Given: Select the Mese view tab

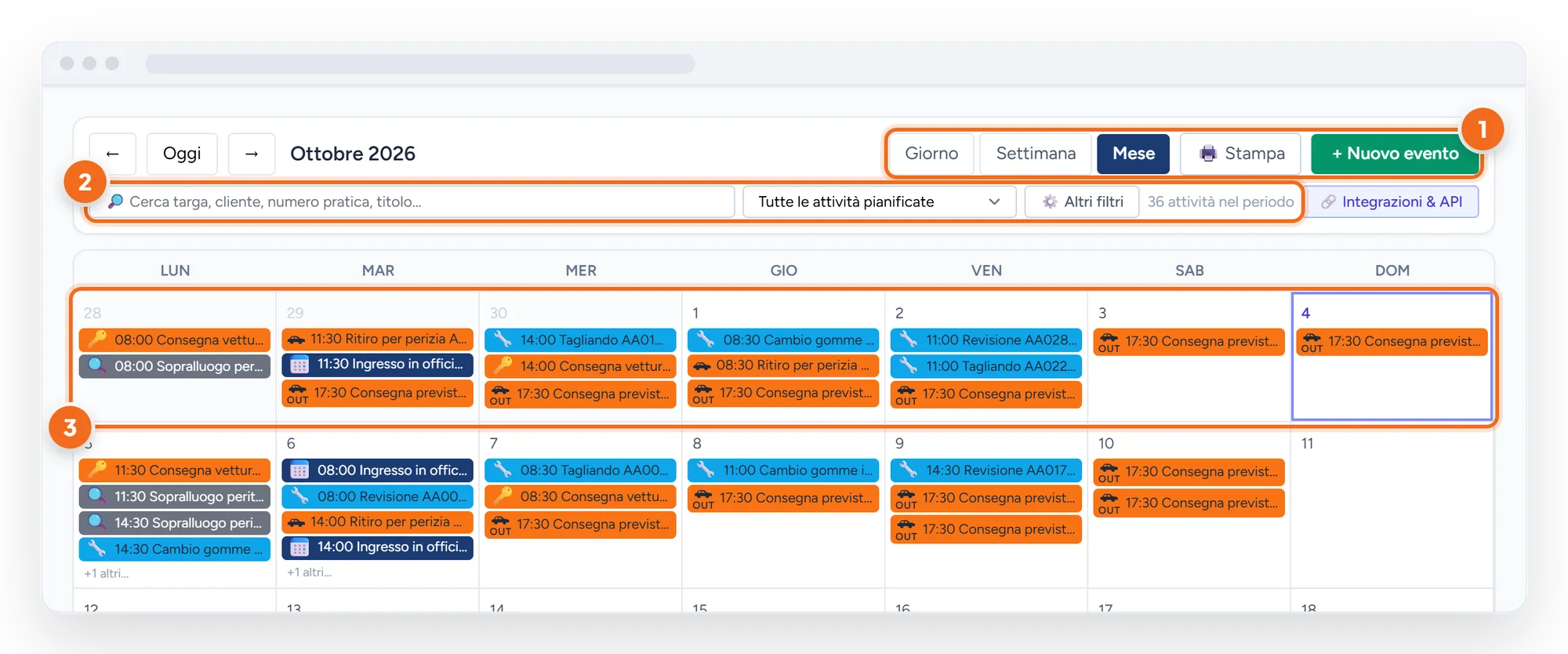Looking at the screenshot, I should [x=1134, y=154].
